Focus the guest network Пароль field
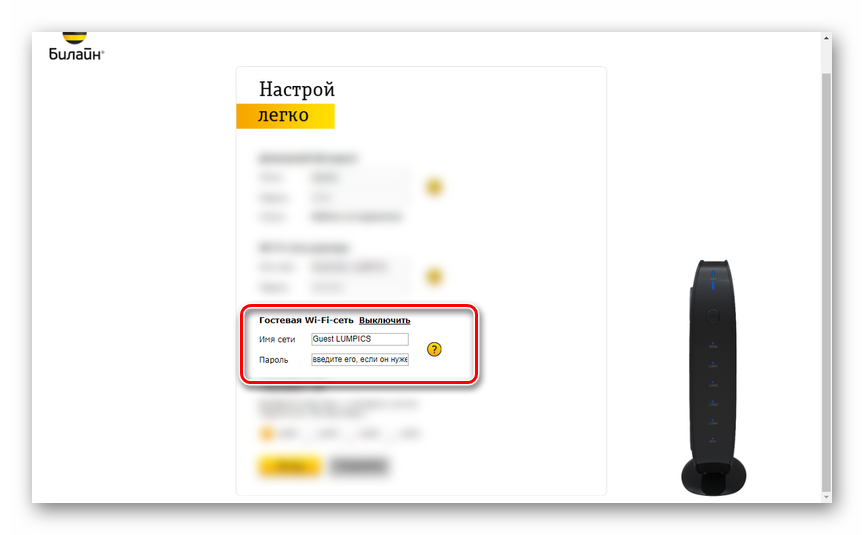 [360, 359]
